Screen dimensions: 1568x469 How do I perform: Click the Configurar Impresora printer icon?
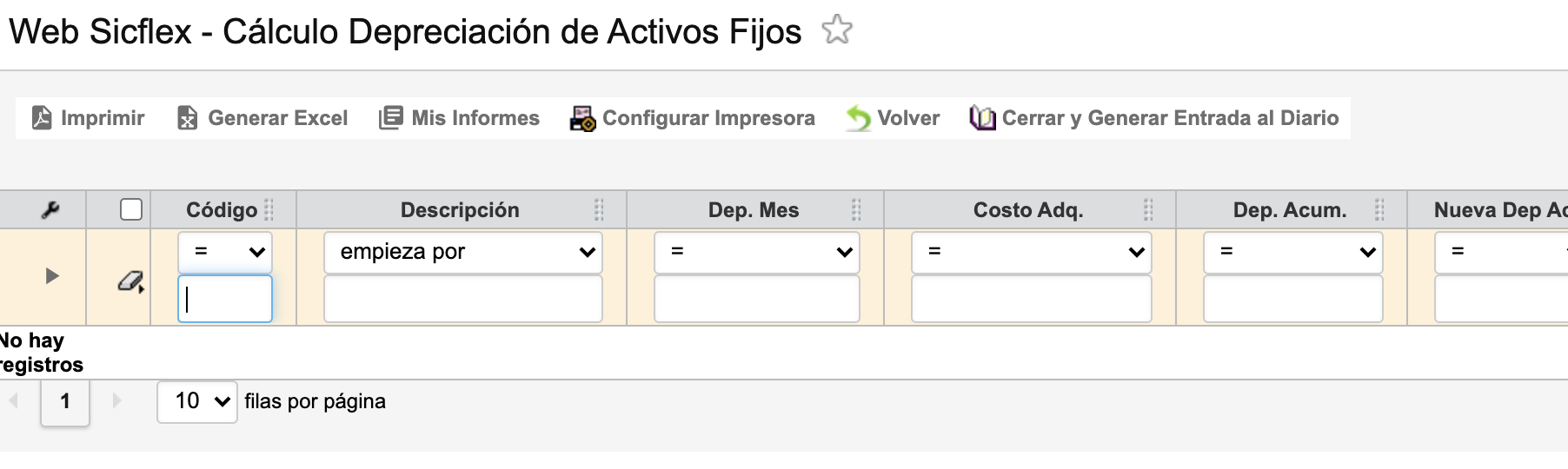click(x=581, y=118)
